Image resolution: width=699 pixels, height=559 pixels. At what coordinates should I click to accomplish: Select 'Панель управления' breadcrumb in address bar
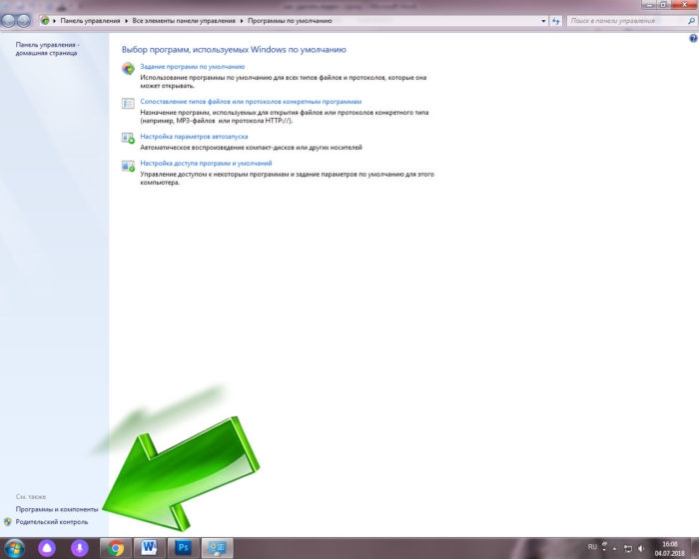(x=90, y=21)
